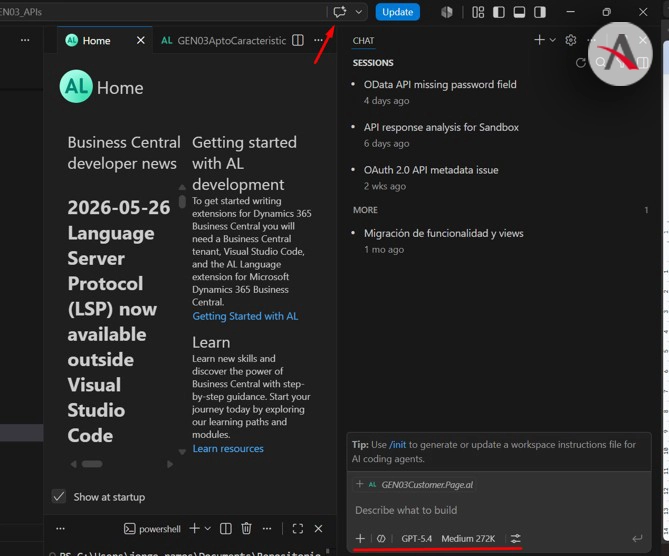Click the news list vertical scrollbar thumb

click(x=182, y=201)
